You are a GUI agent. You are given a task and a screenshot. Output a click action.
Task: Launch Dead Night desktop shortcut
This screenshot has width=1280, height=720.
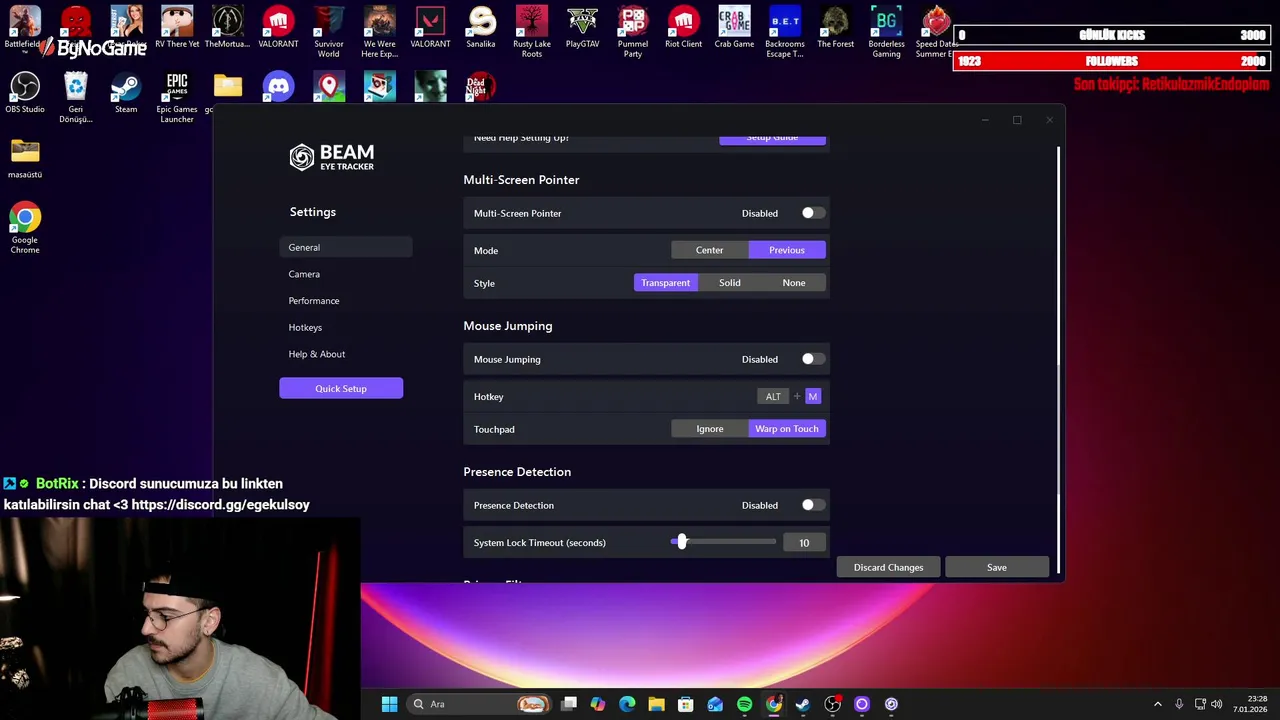[481, 87]
